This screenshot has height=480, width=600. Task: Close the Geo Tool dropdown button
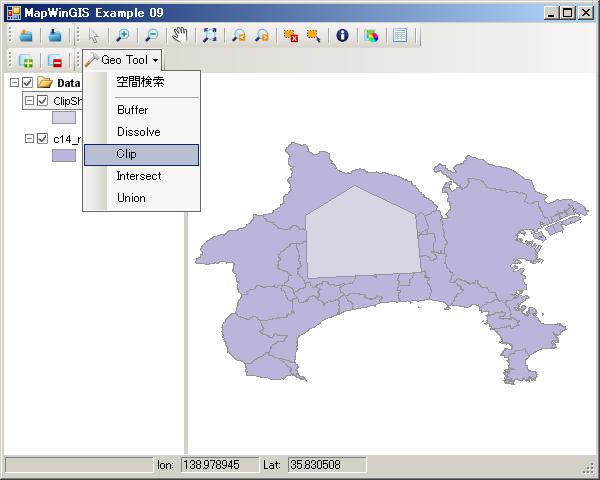tap(123, 61)
